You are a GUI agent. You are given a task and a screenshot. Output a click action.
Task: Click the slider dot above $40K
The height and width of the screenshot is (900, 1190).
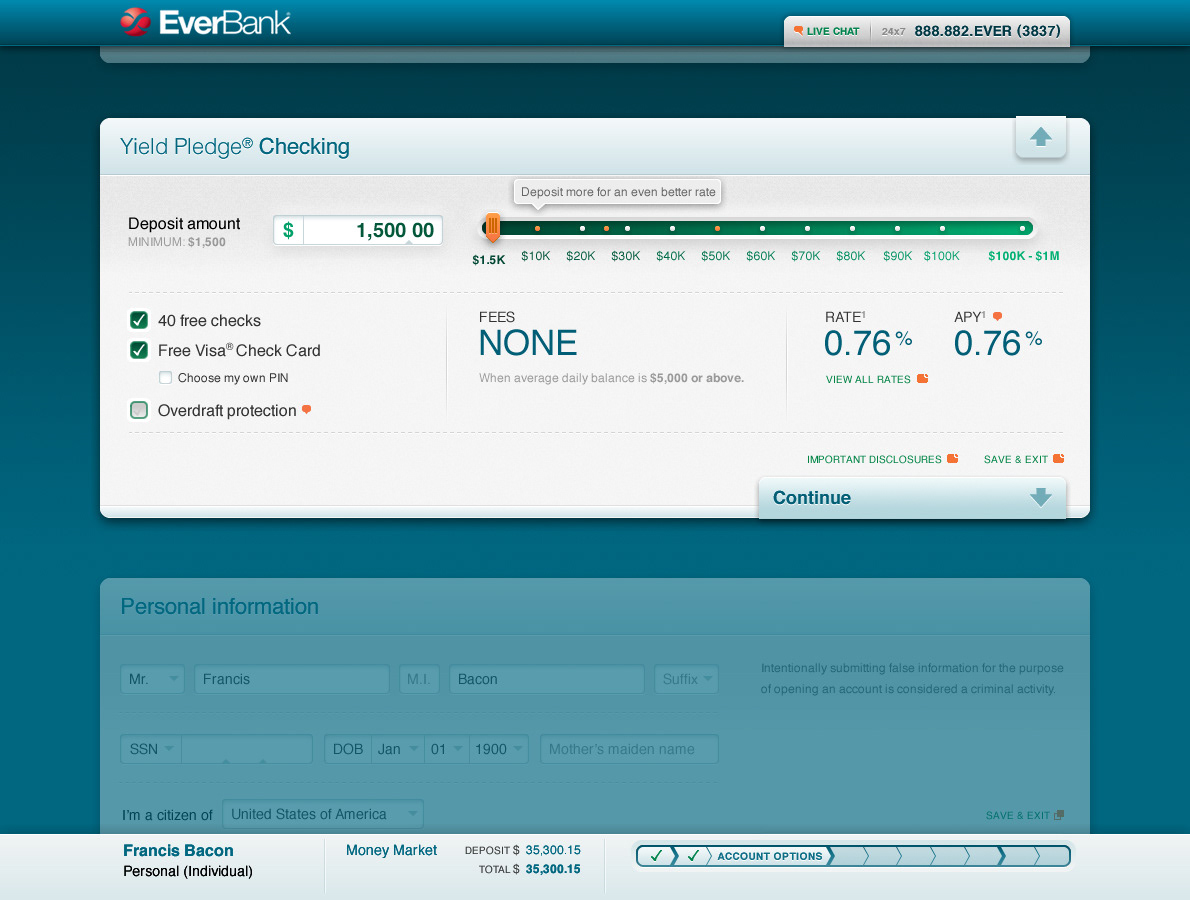(x=672, y=228)
